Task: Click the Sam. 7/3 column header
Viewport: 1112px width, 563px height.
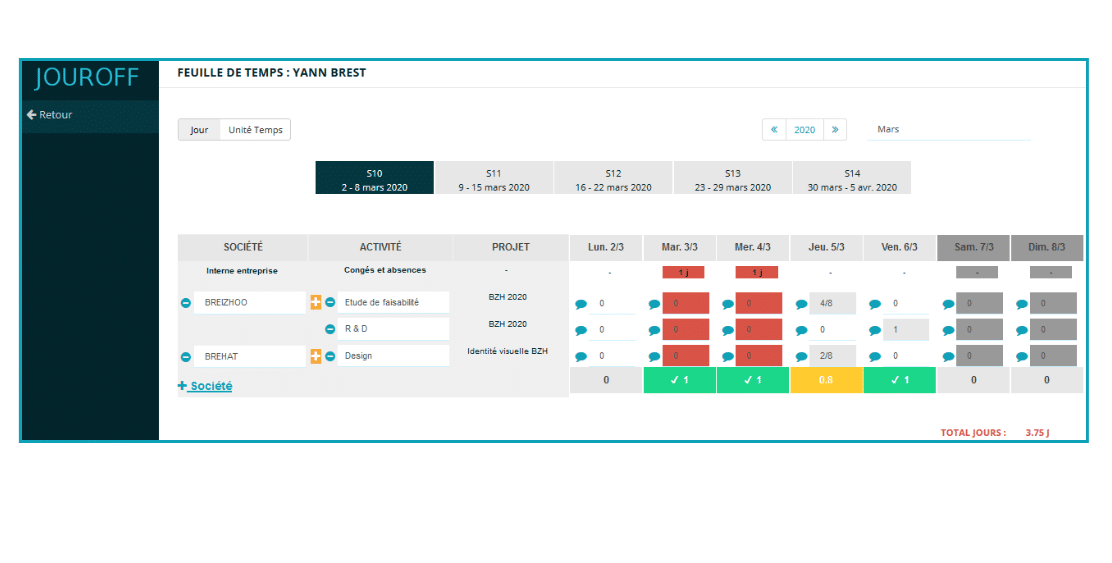Action: [x=974, y=247]
